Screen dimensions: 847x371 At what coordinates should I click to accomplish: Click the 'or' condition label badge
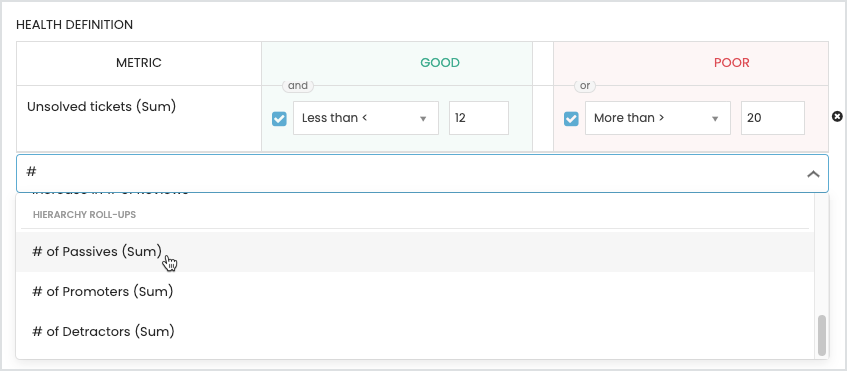[x=585, y=85]
